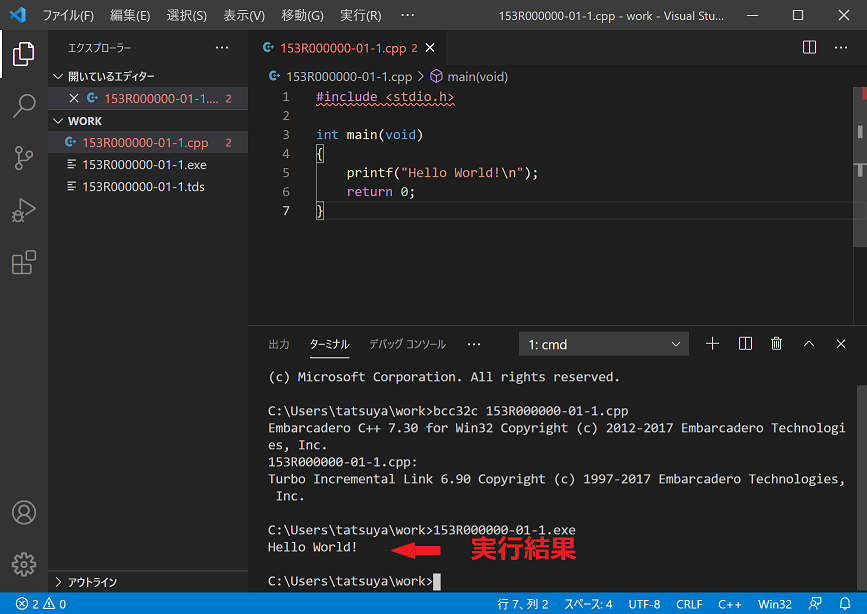
Task: Maximize the terminal panel size
Action: (809, 344)
